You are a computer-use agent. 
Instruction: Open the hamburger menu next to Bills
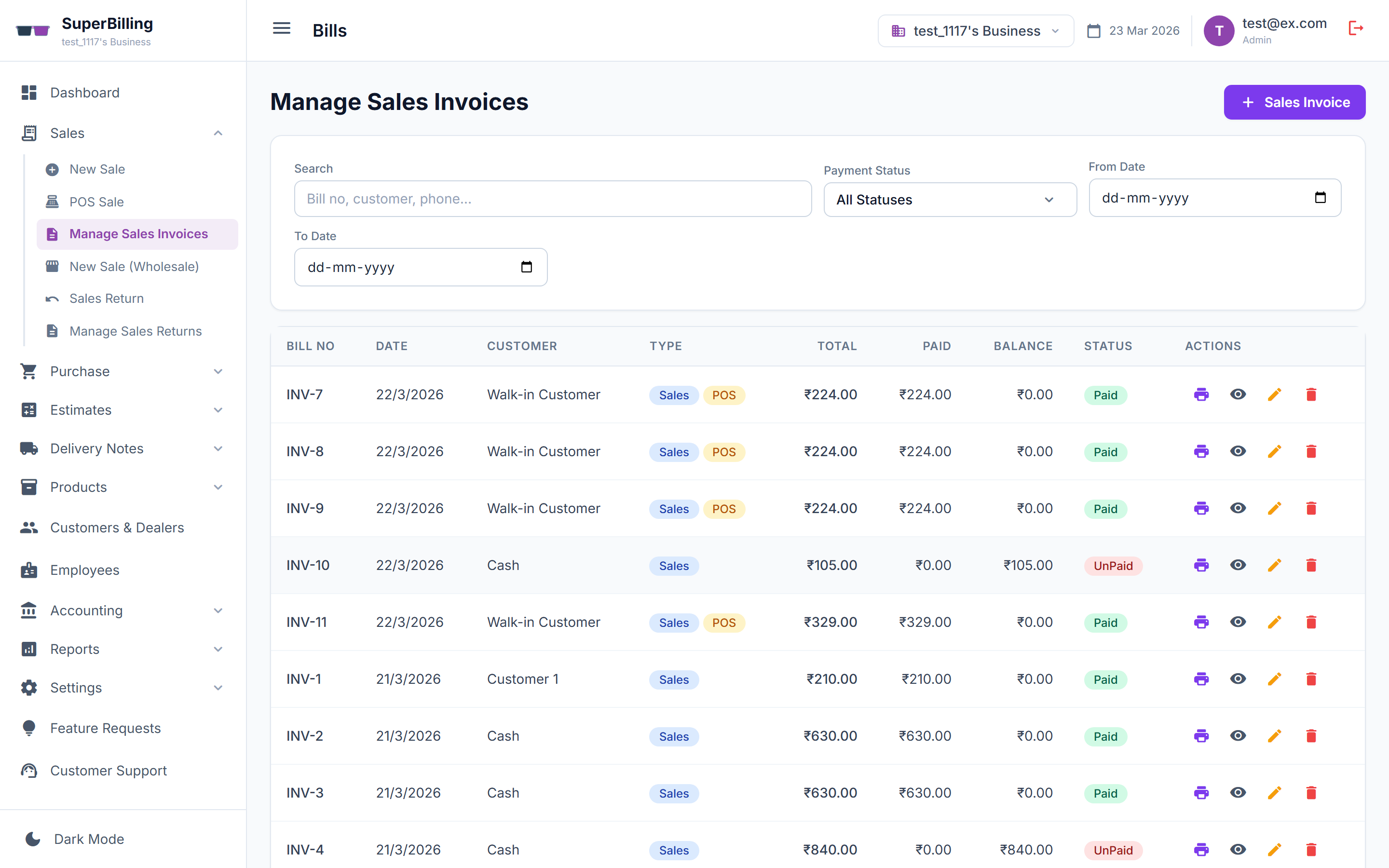point(282,29)
